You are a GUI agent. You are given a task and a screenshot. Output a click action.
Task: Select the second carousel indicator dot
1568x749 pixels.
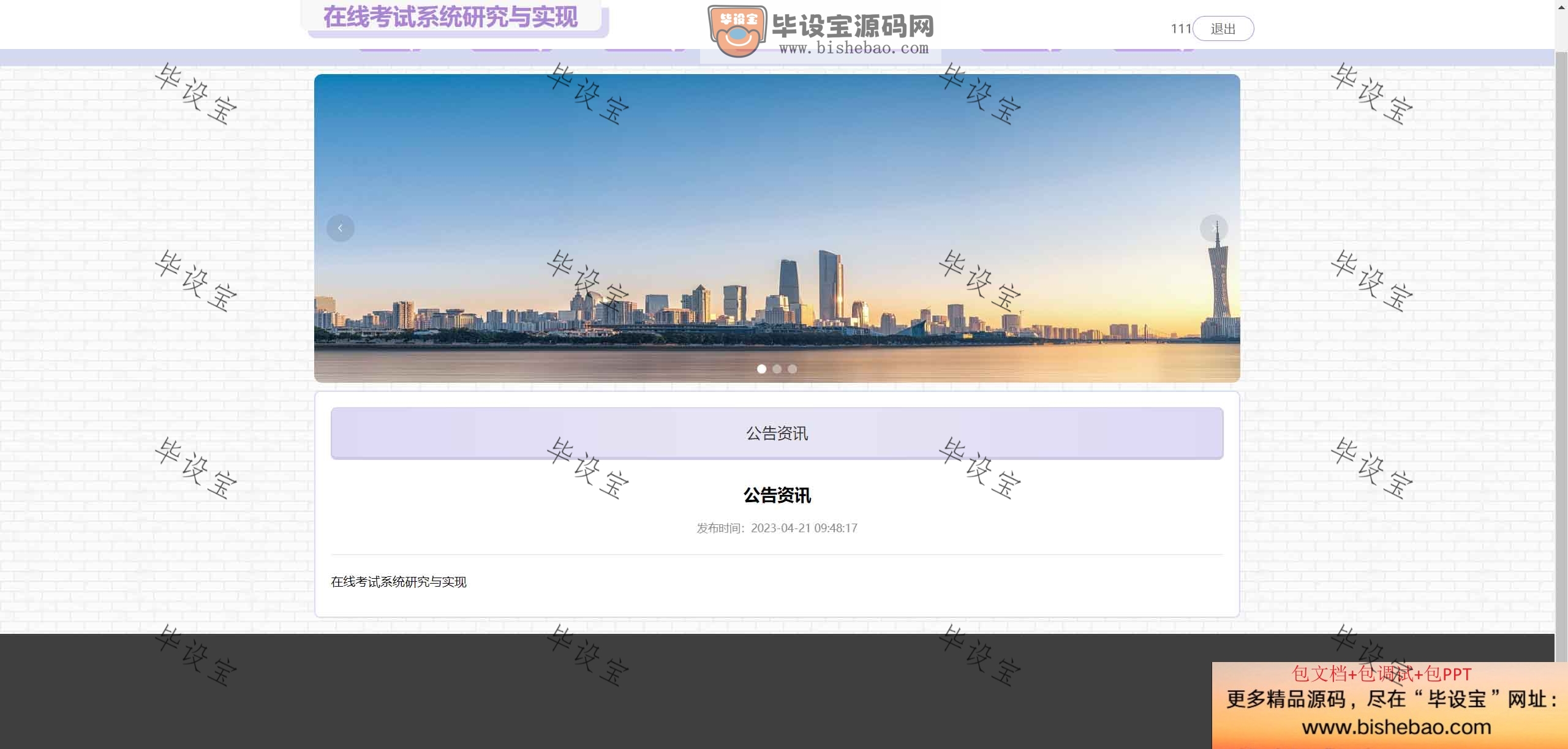pyautogui.click(x=777, y=369)
